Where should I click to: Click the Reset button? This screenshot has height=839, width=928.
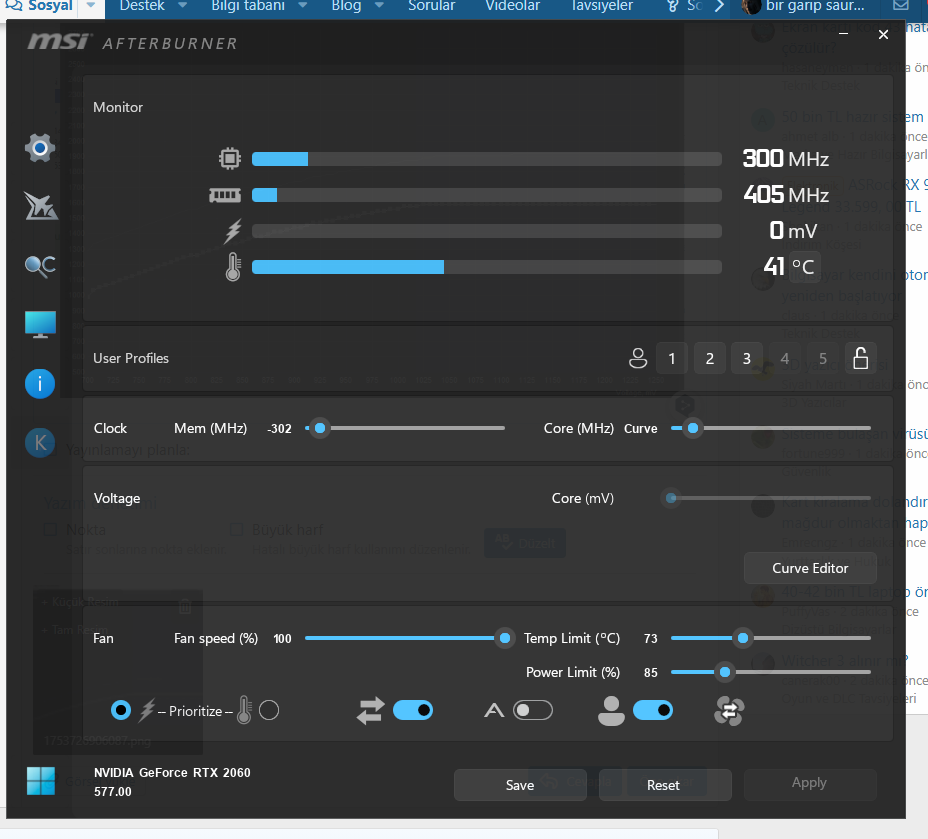pos(663,785)
